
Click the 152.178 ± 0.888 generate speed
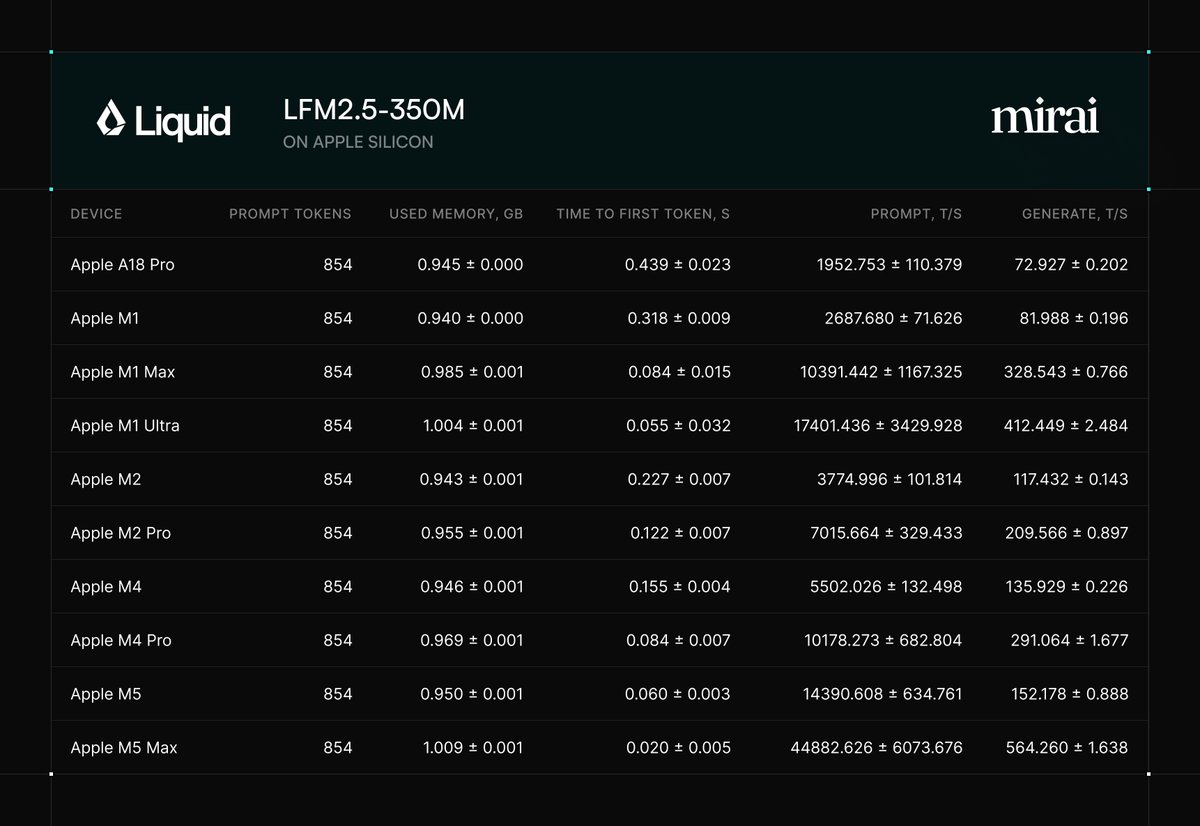click(x=1068, y=694)
